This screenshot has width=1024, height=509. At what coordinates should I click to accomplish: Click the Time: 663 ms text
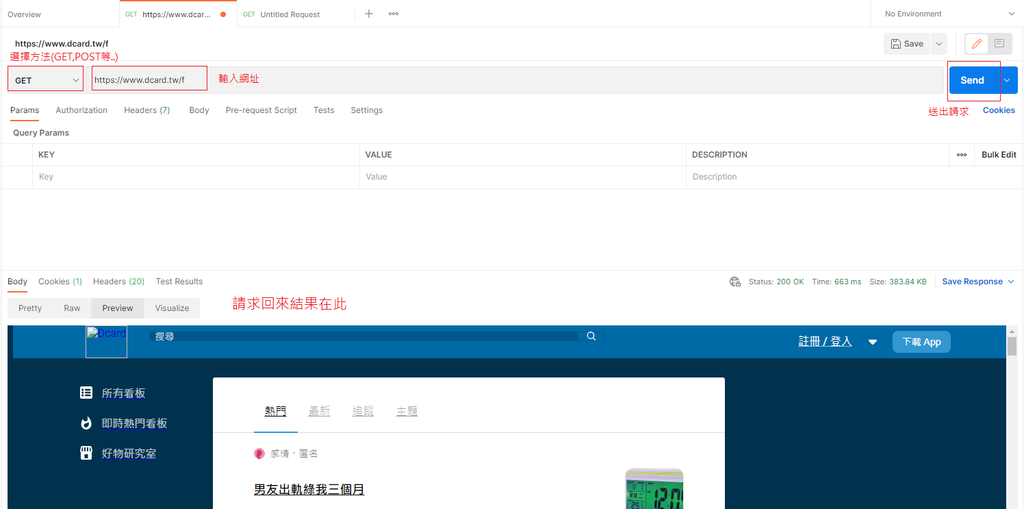(837, 282)
